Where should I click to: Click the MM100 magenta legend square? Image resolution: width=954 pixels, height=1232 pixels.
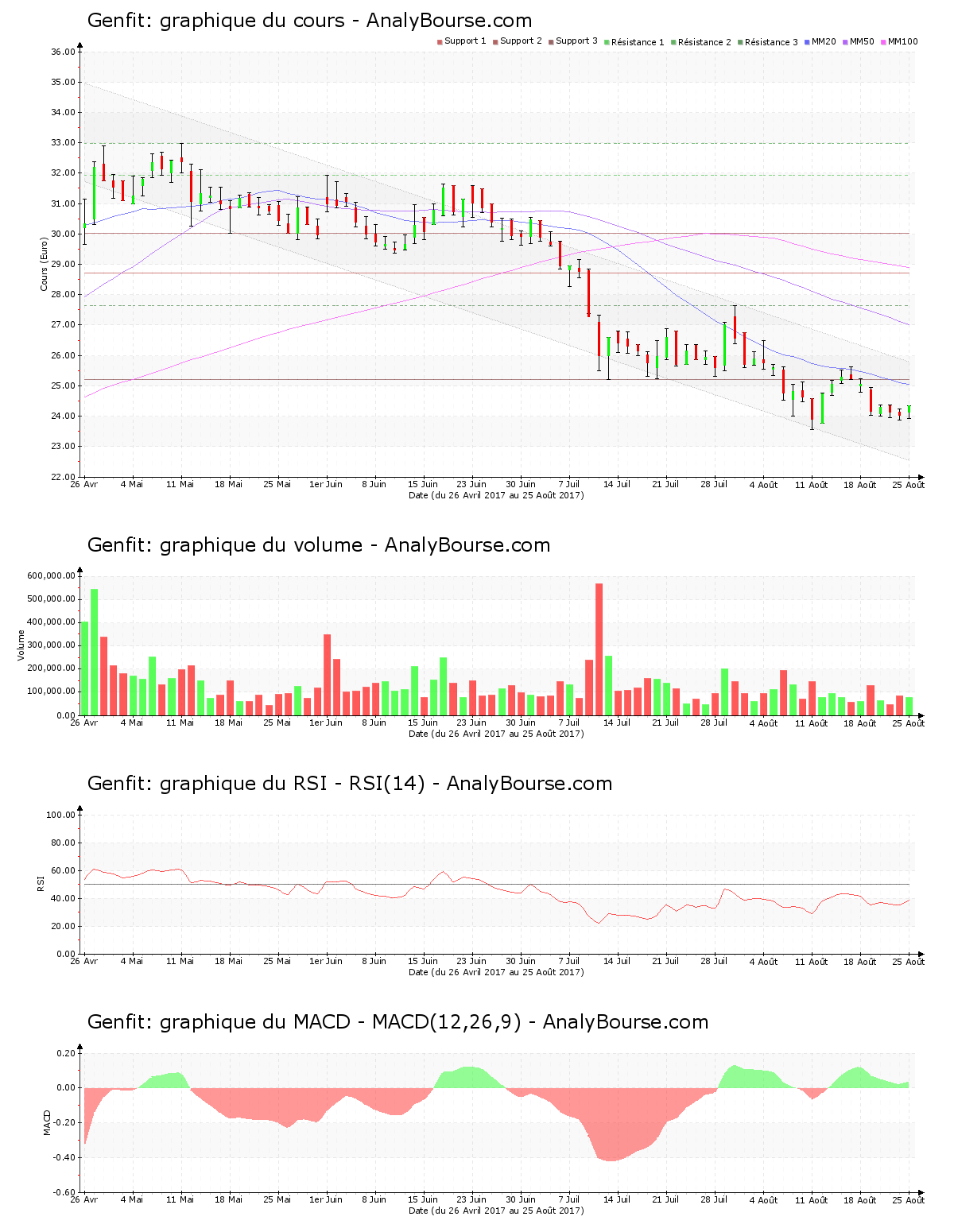point(883,41)
